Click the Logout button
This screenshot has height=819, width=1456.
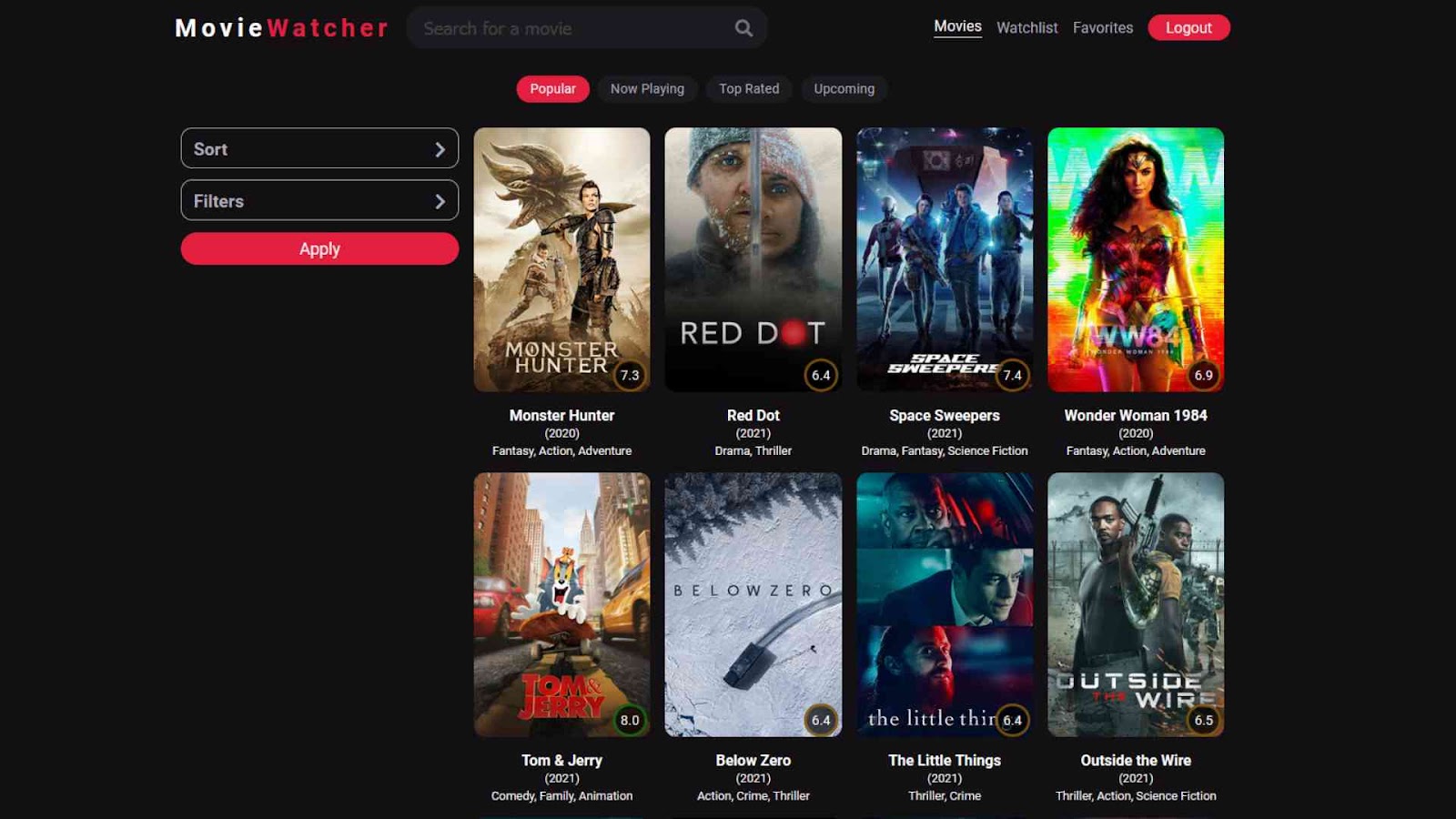[1188, 28]
